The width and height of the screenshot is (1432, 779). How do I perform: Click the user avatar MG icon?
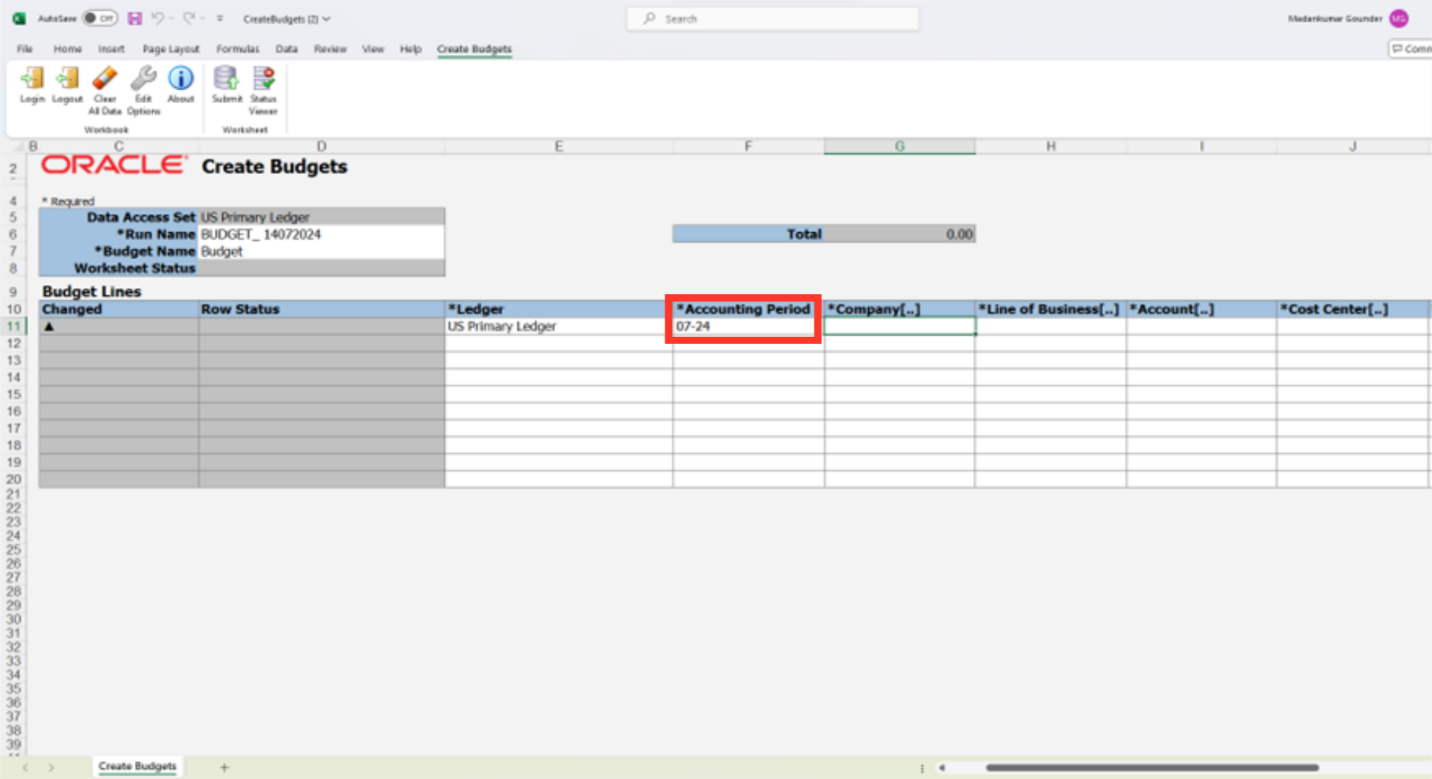[1398, 19]
